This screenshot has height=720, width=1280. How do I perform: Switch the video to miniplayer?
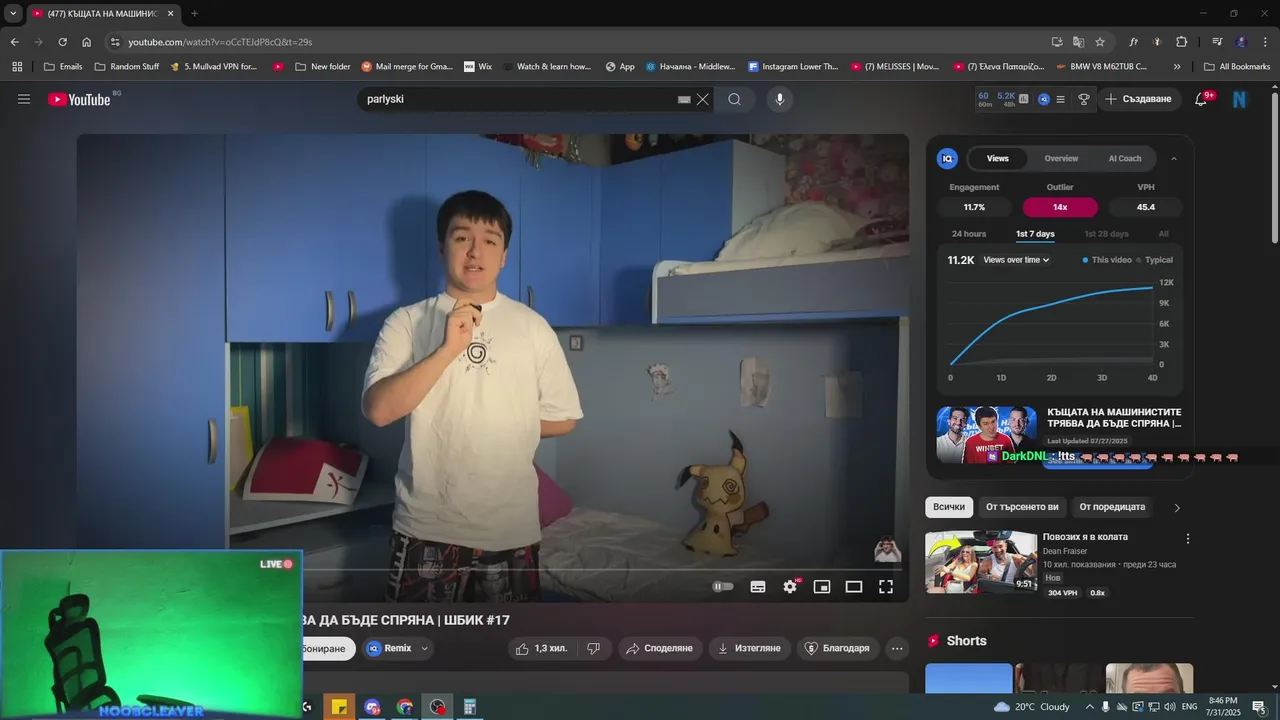[822, 587]
